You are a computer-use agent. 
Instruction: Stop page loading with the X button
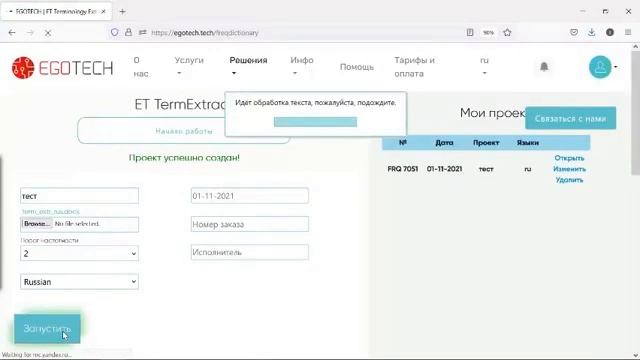coord(48,33)
